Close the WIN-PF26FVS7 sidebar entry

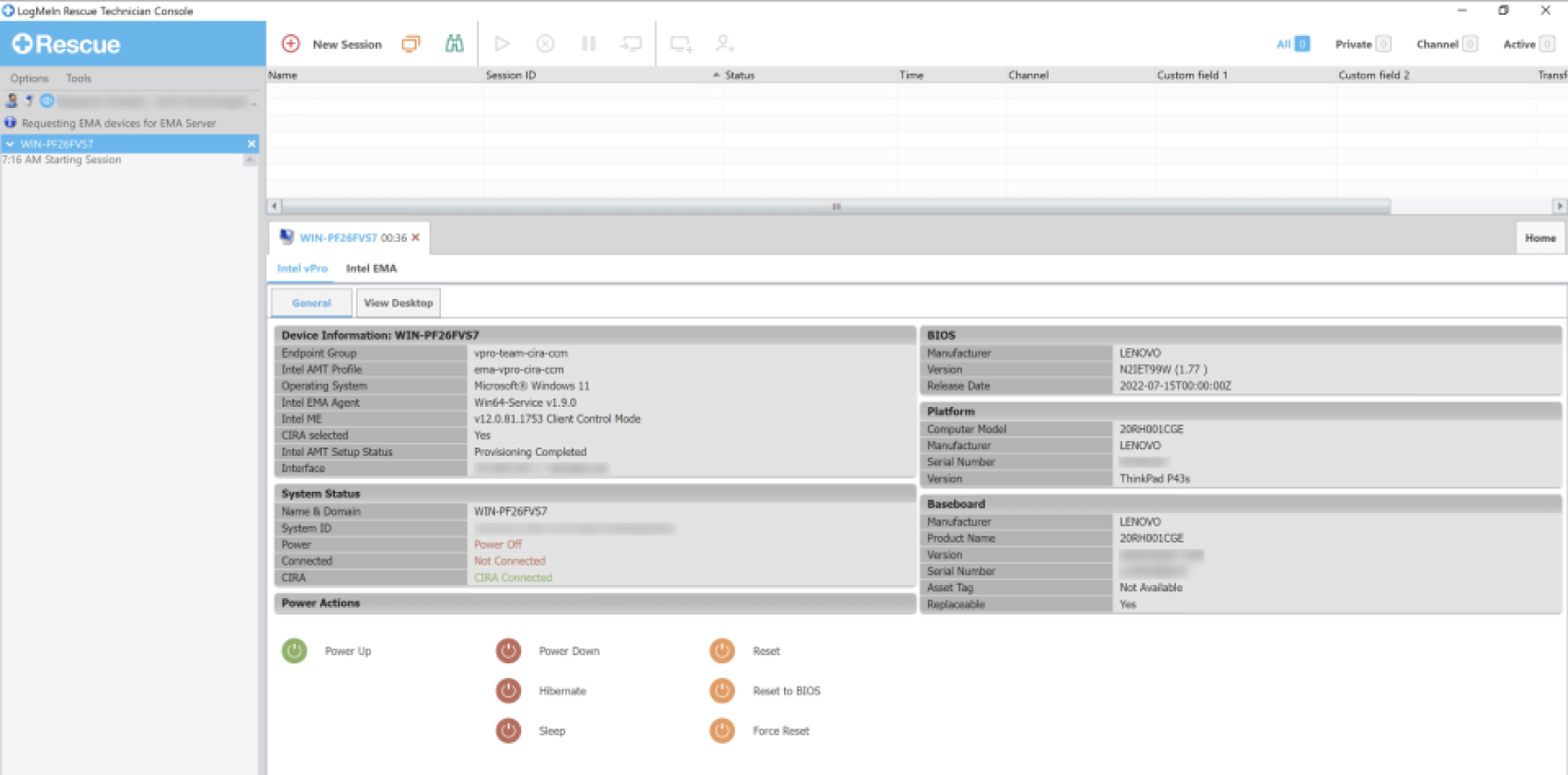point(251,143)
